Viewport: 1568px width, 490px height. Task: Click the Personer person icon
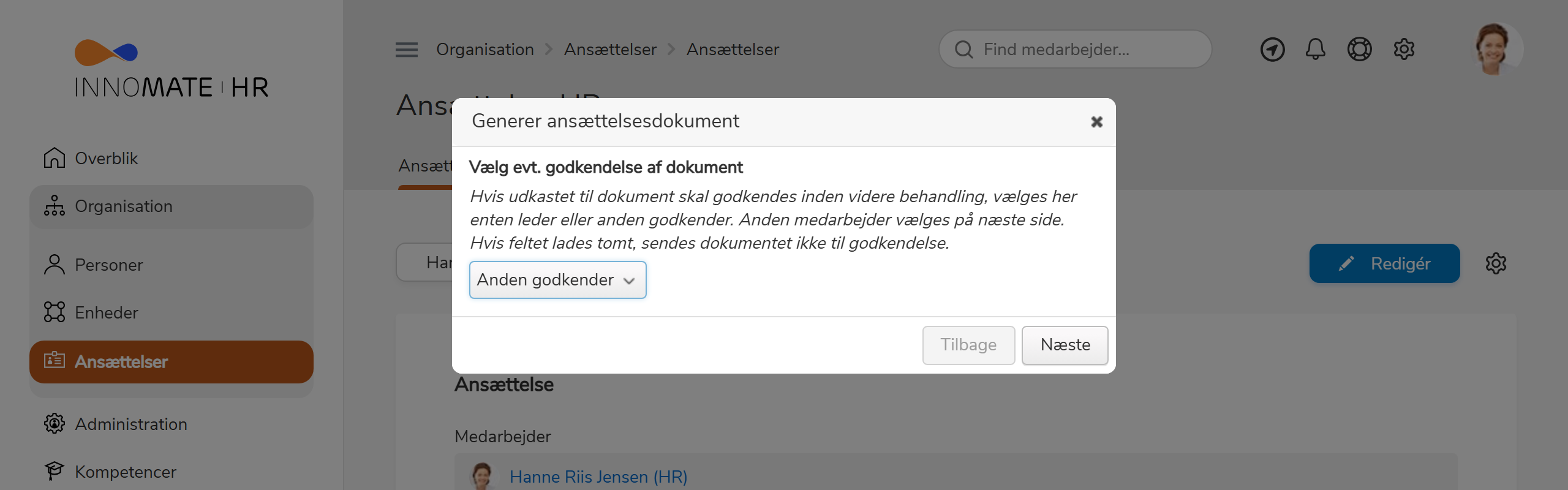tap(55, 265)
